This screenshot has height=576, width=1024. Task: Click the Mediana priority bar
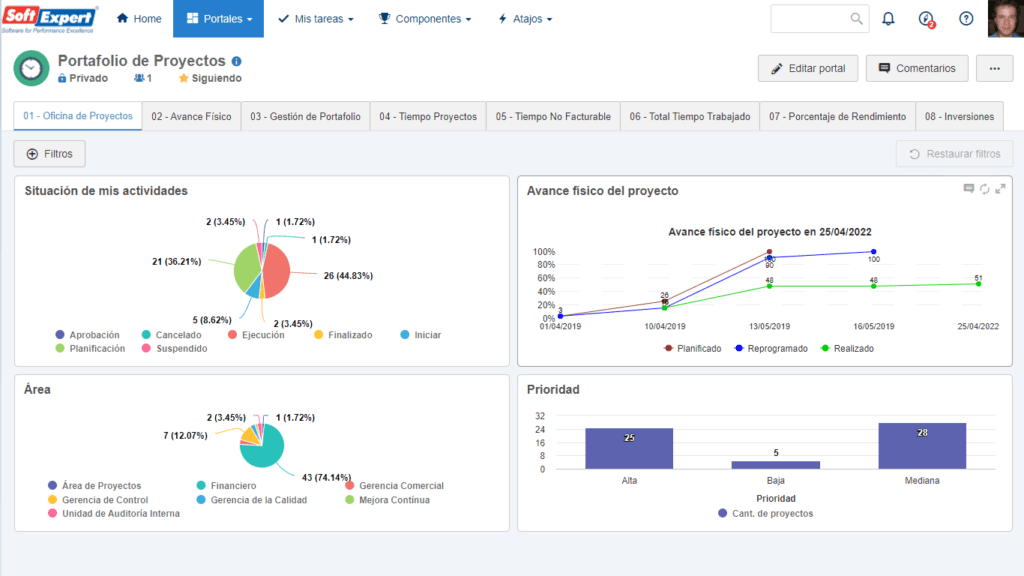click(x=922, y=445)
